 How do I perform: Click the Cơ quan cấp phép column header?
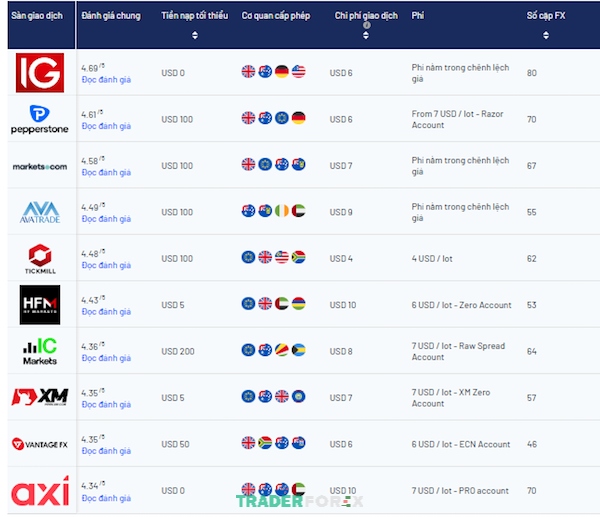point(276,16)
